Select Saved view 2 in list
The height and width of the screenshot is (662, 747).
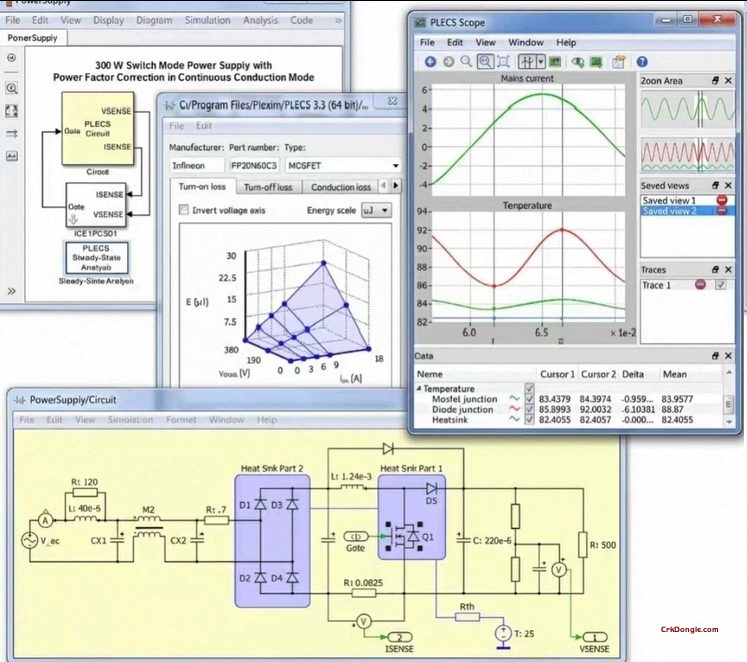pyautogui.click(x=683, y=211)
